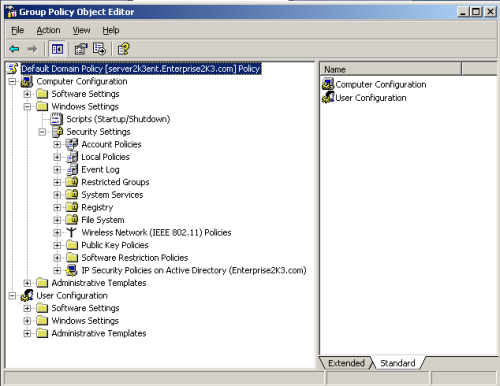Expand Wireless Network (IEEE 802.11) Policies node
This screenshot has width=500, height=386.
point(57,233)
